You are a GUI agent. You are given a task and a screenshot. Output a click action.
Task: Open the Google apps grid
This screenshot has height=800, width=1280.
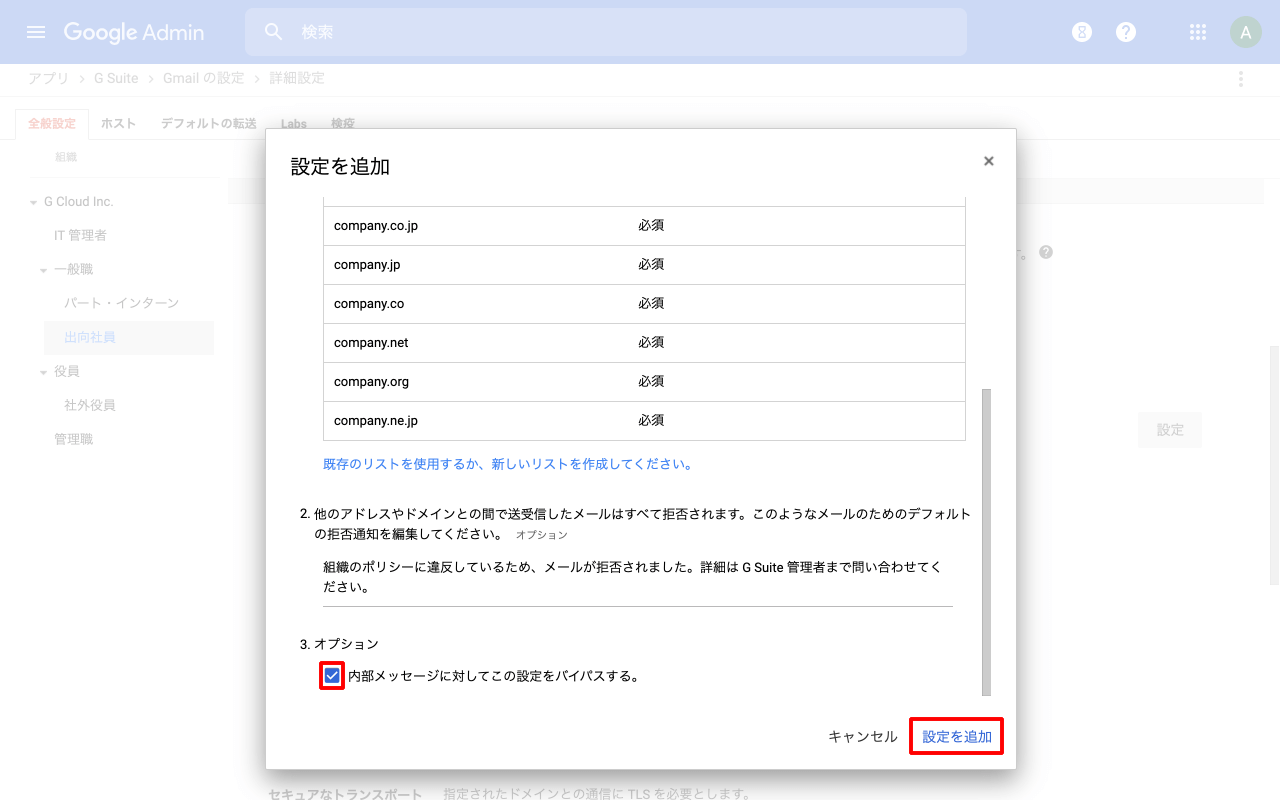[x=1198, y=32]
